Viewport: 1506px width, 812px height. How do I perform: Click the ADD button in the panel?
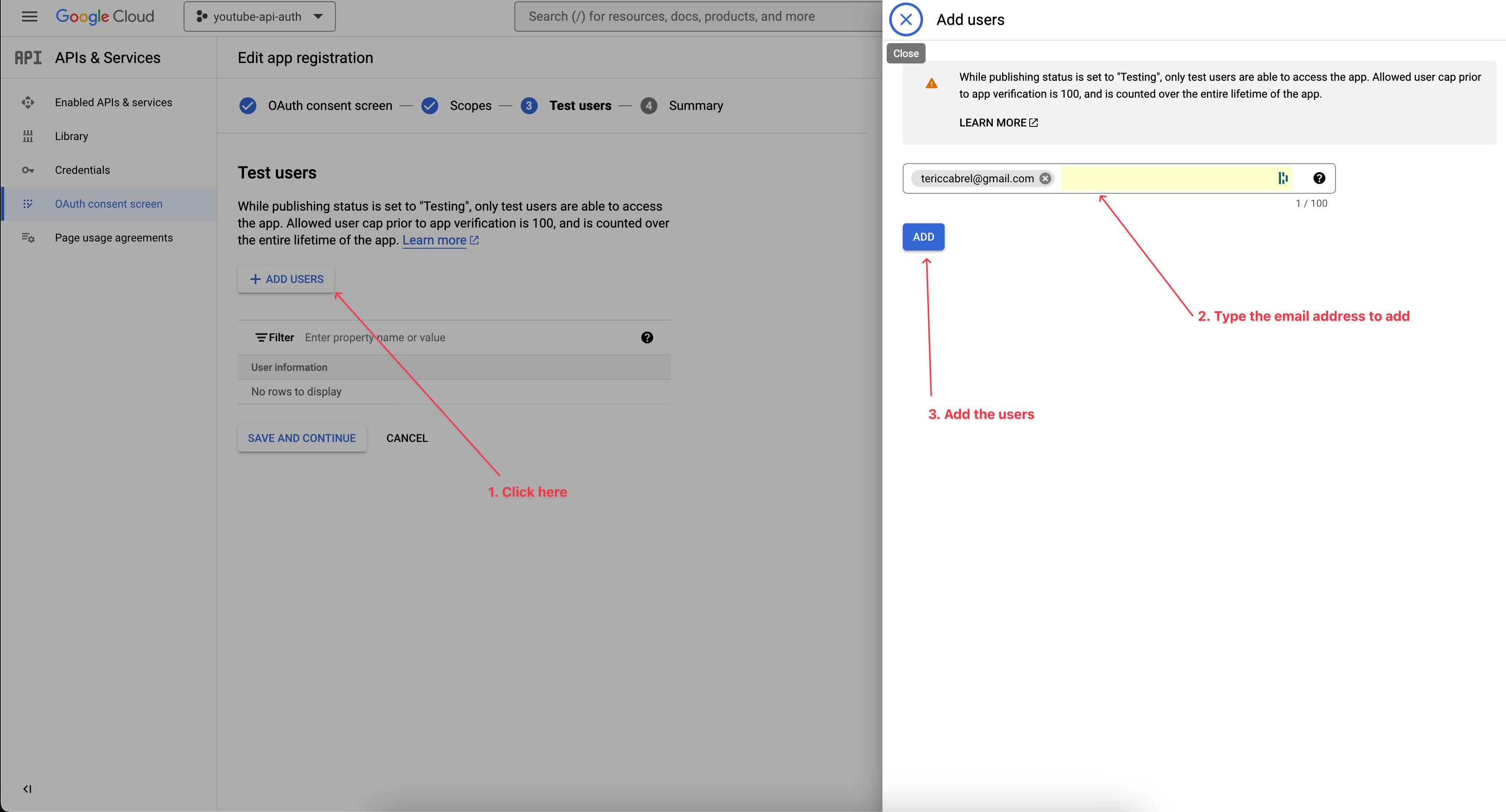(923, 237)
